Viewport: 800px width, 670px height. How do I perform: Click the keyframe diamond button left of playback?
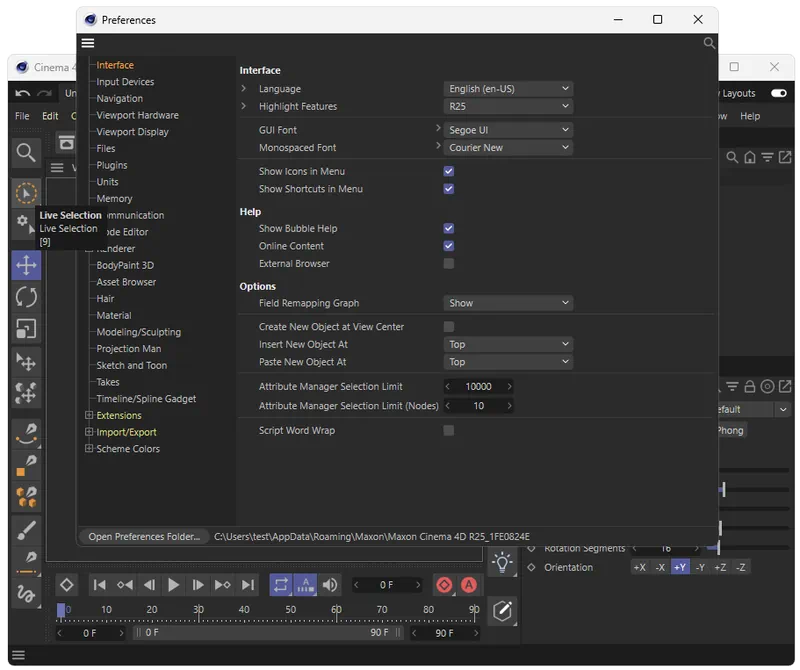coord(66,585)
